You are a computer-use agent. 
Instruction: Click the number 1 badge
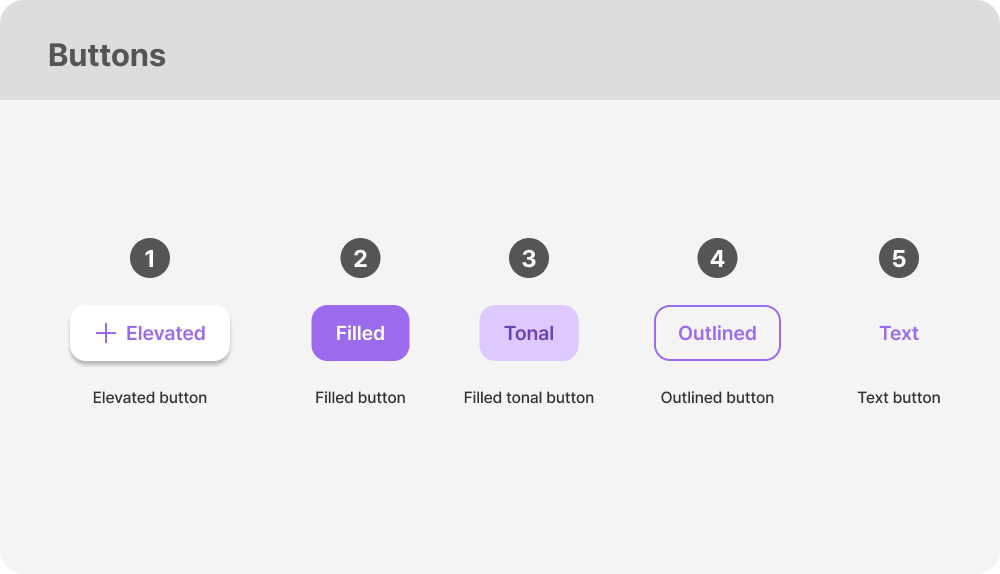[x=150, y=259]
